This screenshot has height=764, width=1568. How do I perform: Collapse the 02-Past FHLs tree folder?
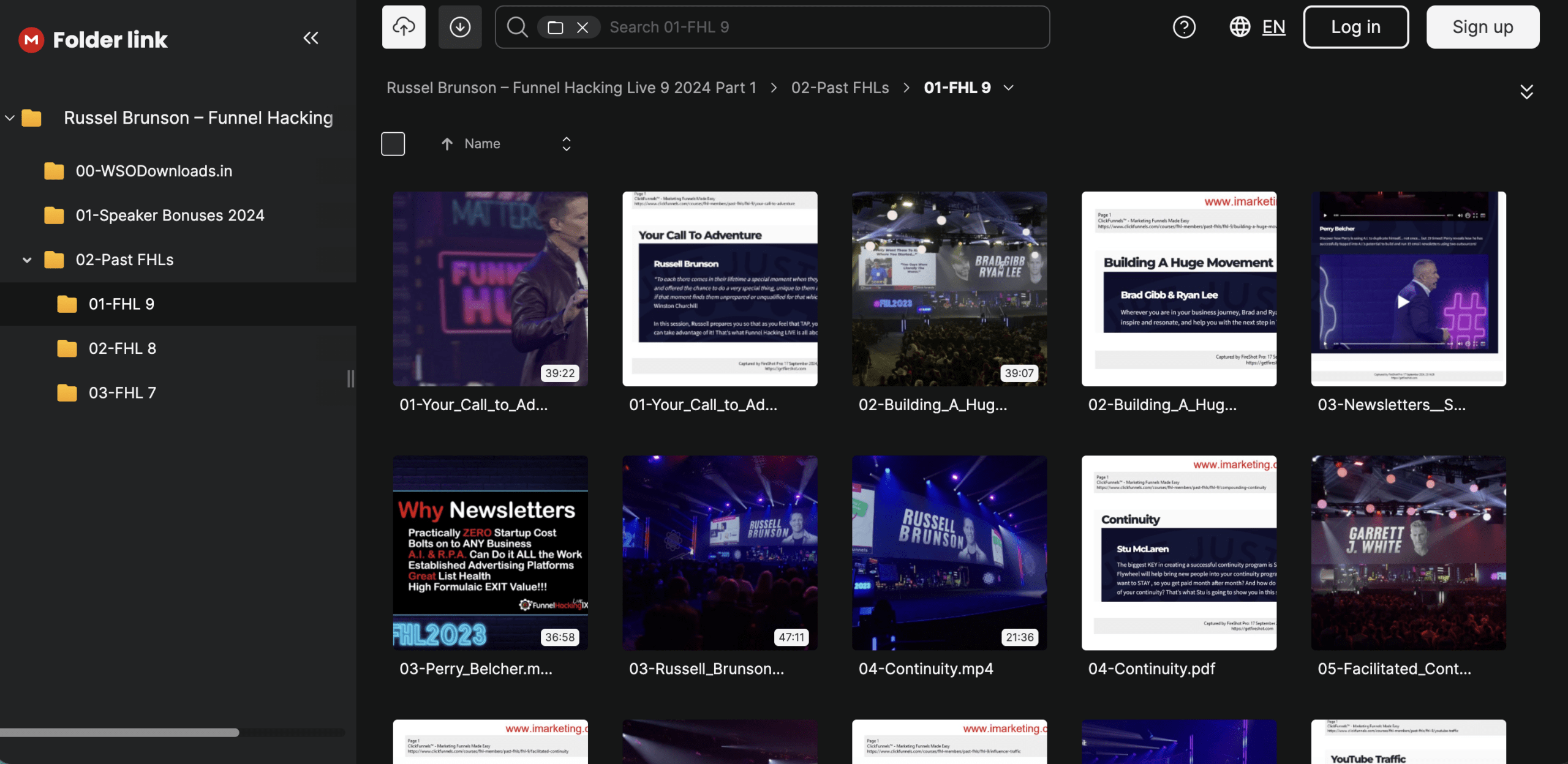pos(27,260)
